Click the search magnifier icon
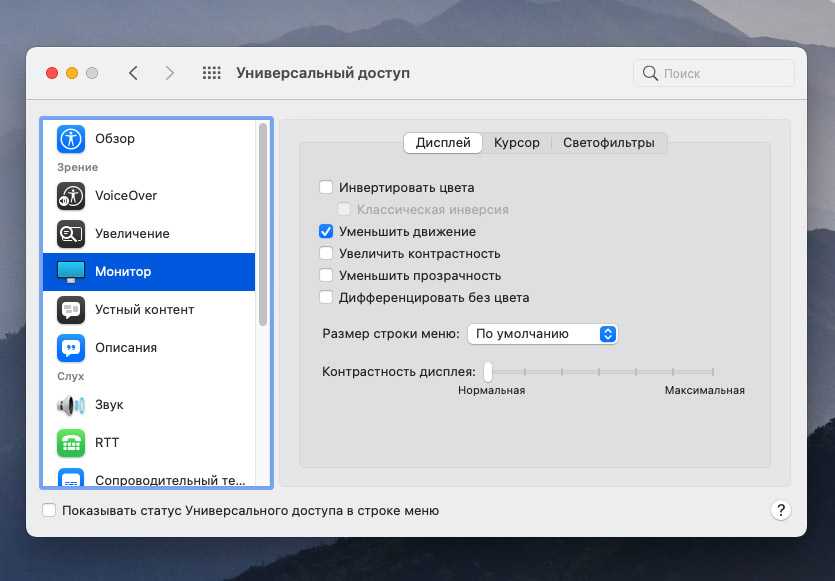Screen dimensions: 835x581 point(650,73)
